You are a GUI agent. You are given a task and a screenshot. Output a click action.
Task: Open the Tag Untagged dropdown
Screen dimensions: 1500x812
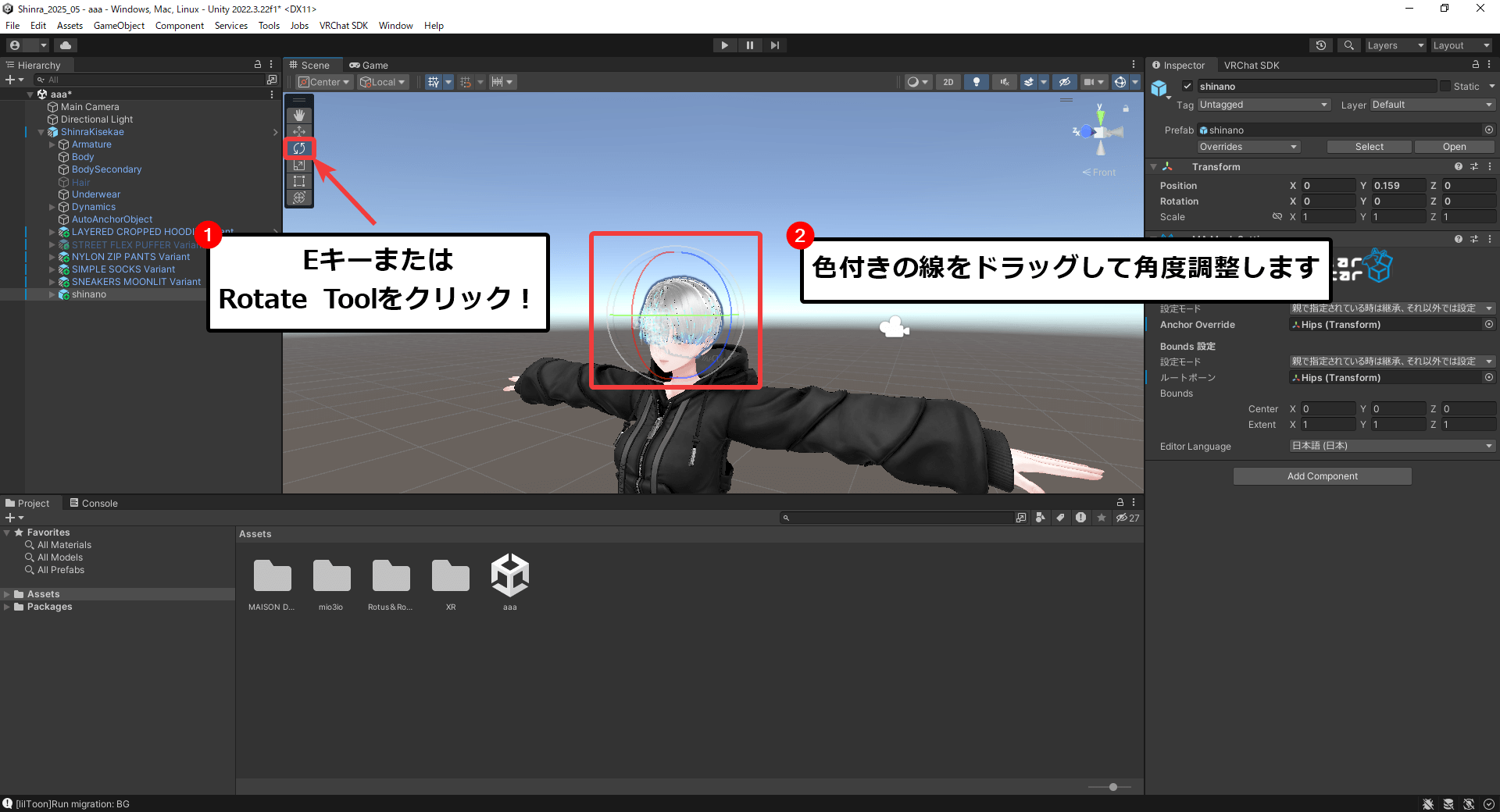(1263, 105)
